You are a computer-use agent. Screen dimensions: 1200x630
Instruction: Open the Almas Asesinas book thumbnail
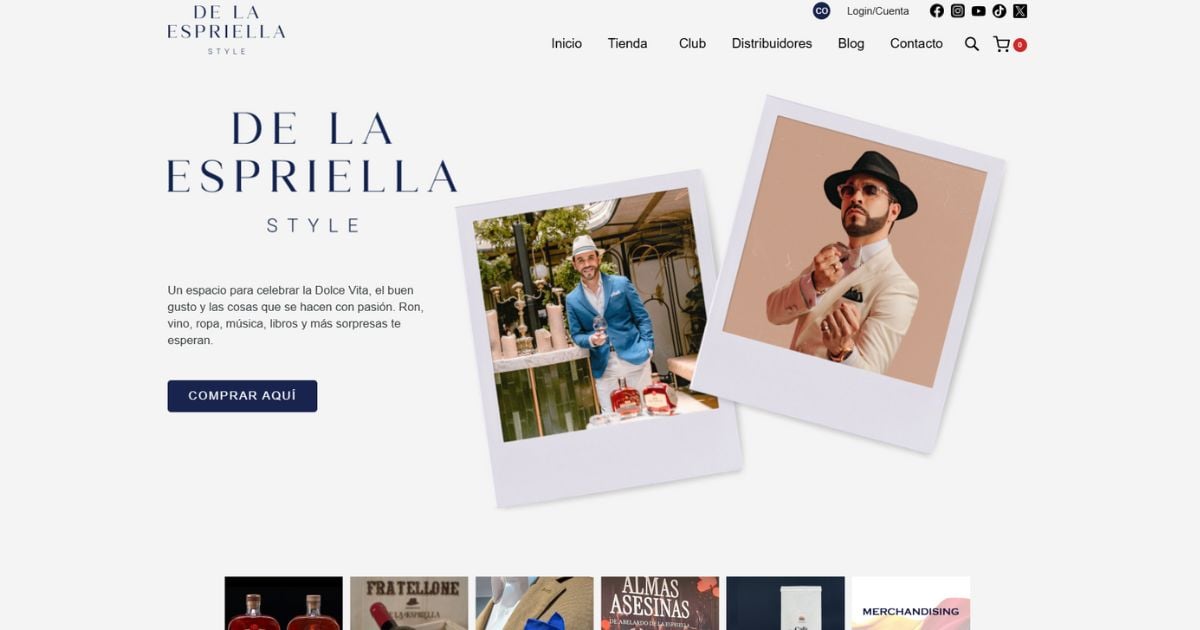click(x=660, y=603)
